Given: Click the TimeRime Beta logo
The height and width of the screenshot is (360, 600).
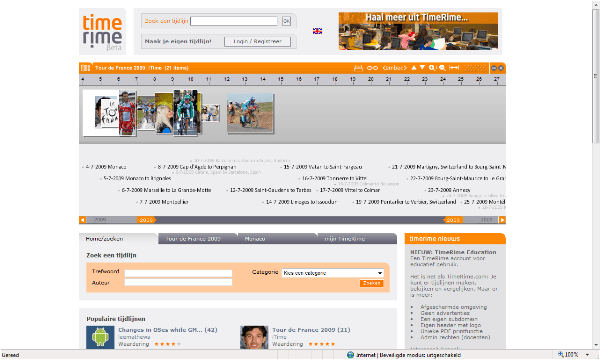Looking at the screenshot, I should point(103,32).
